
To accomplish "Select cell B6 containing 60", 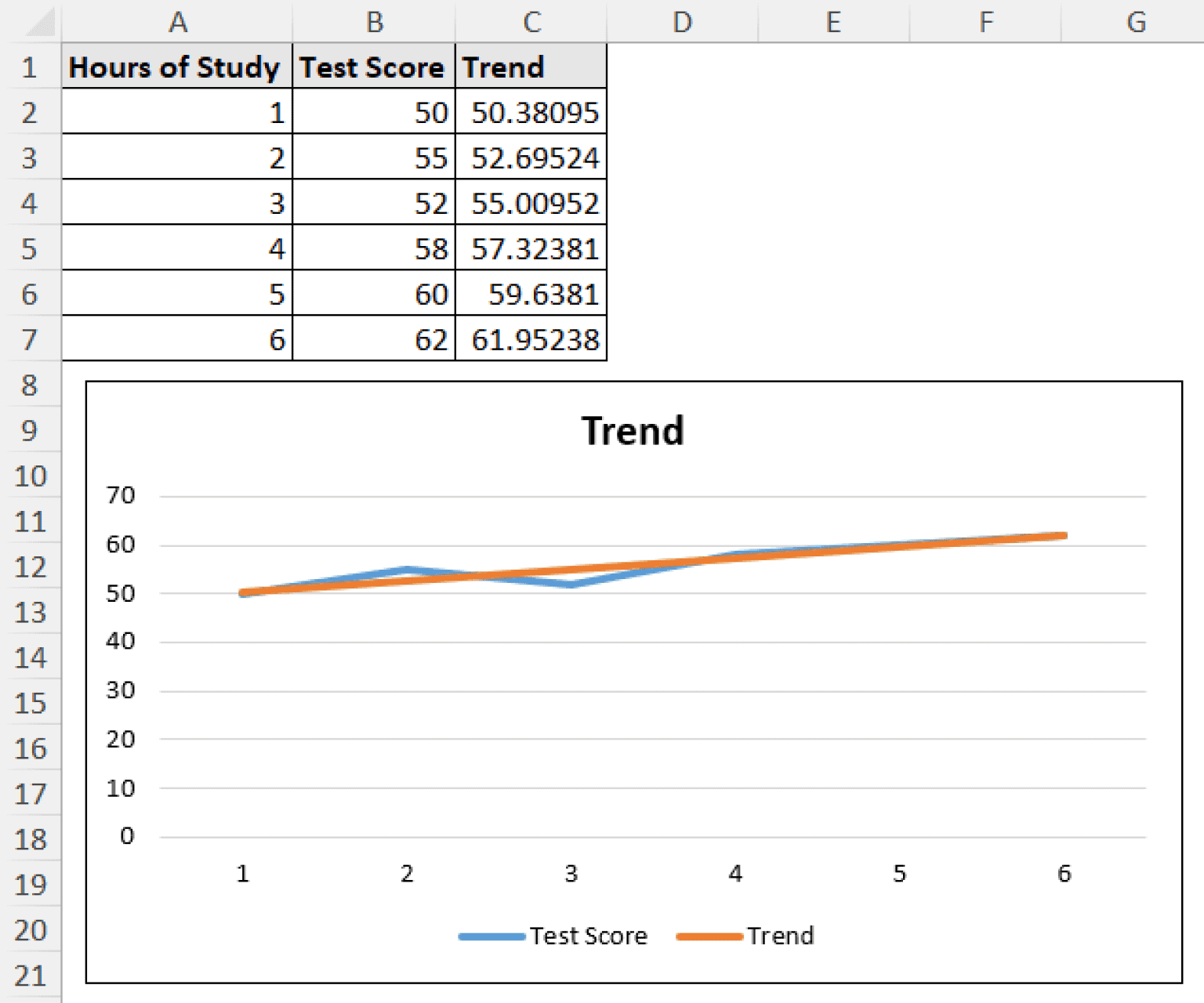I will [374, 295].
